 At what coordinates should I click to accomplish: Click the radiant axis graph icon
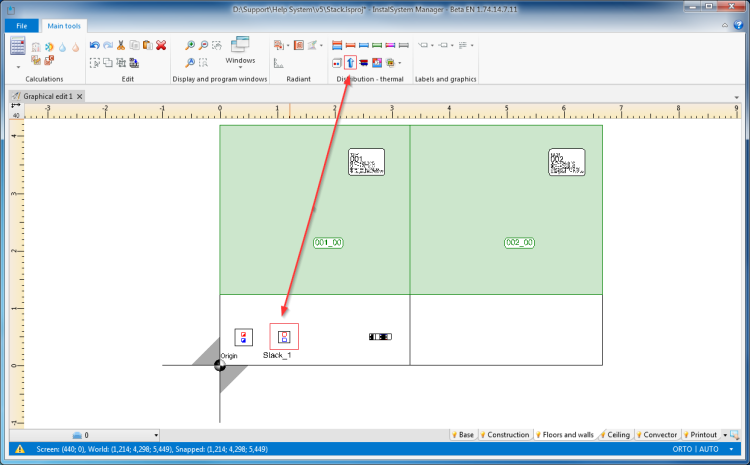[279, 63]
